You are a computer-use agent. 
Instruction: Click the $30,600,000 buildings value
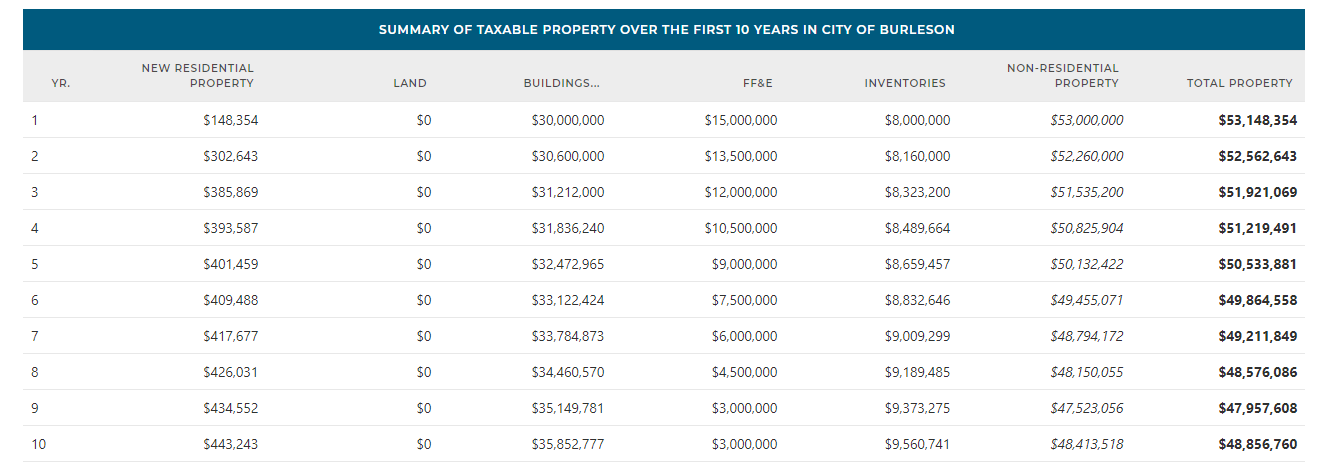click(567, 156)
